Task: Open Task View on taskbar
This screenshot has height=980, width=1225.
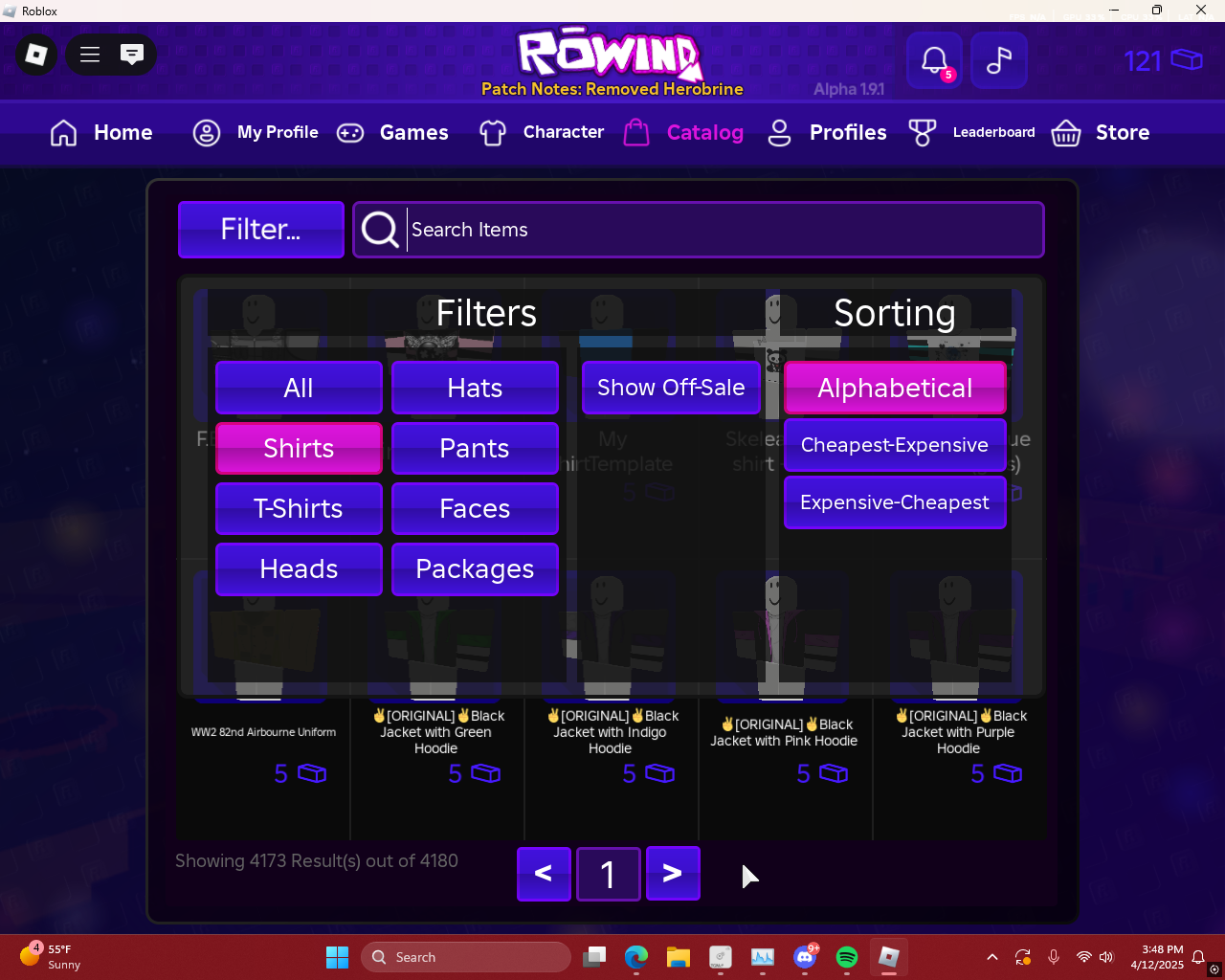Action: (x=594, y=957)
